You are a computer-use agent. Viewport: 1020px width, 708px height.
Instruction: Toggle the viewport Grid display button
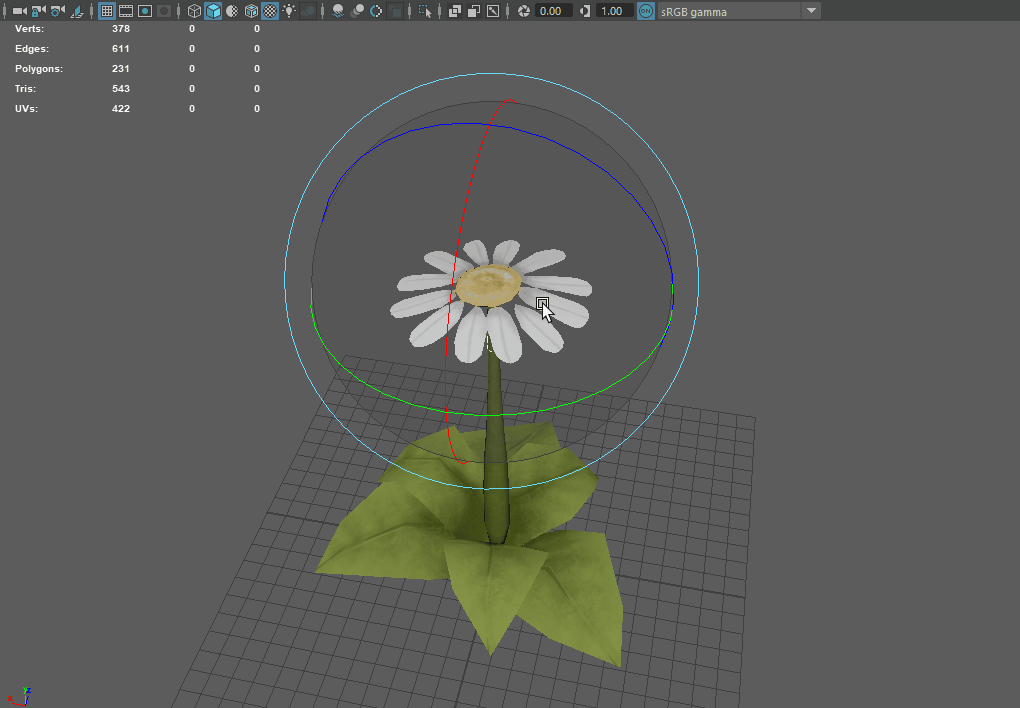pos(107,11)
